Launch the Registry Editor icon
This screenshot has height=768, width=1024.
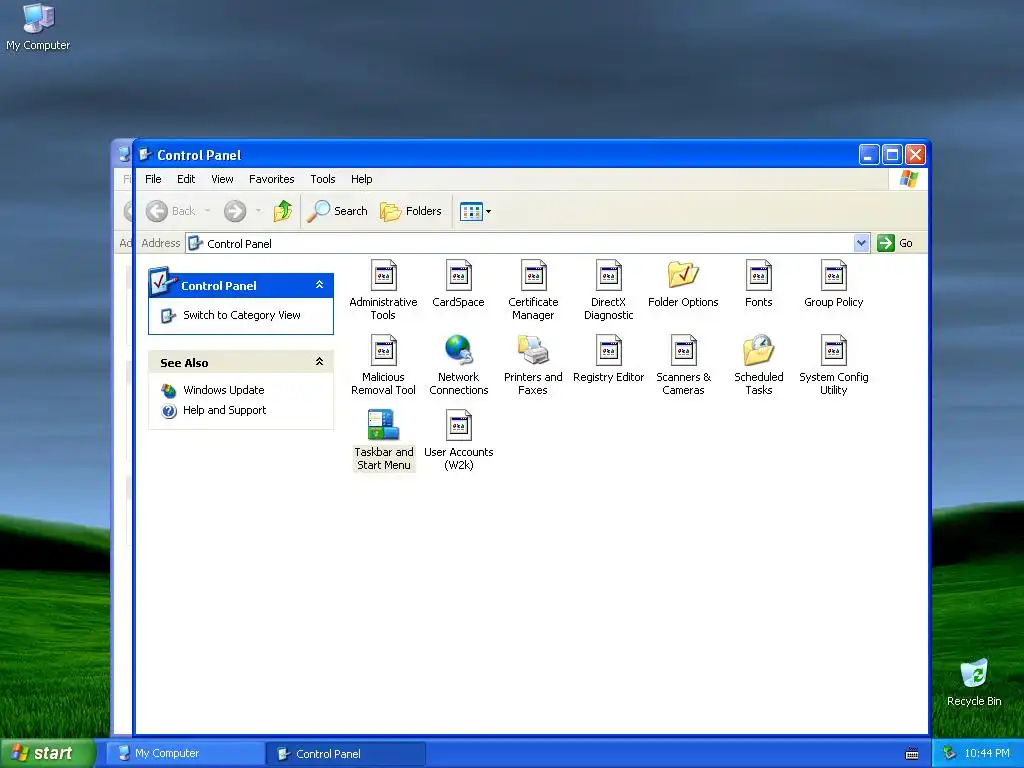click(x=609, y=359)
